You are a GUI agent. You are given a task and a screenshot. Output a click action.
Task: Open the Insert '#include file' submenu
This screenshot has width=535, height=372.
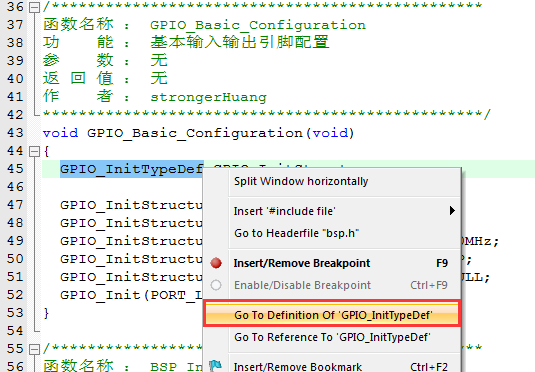[332, 211]
